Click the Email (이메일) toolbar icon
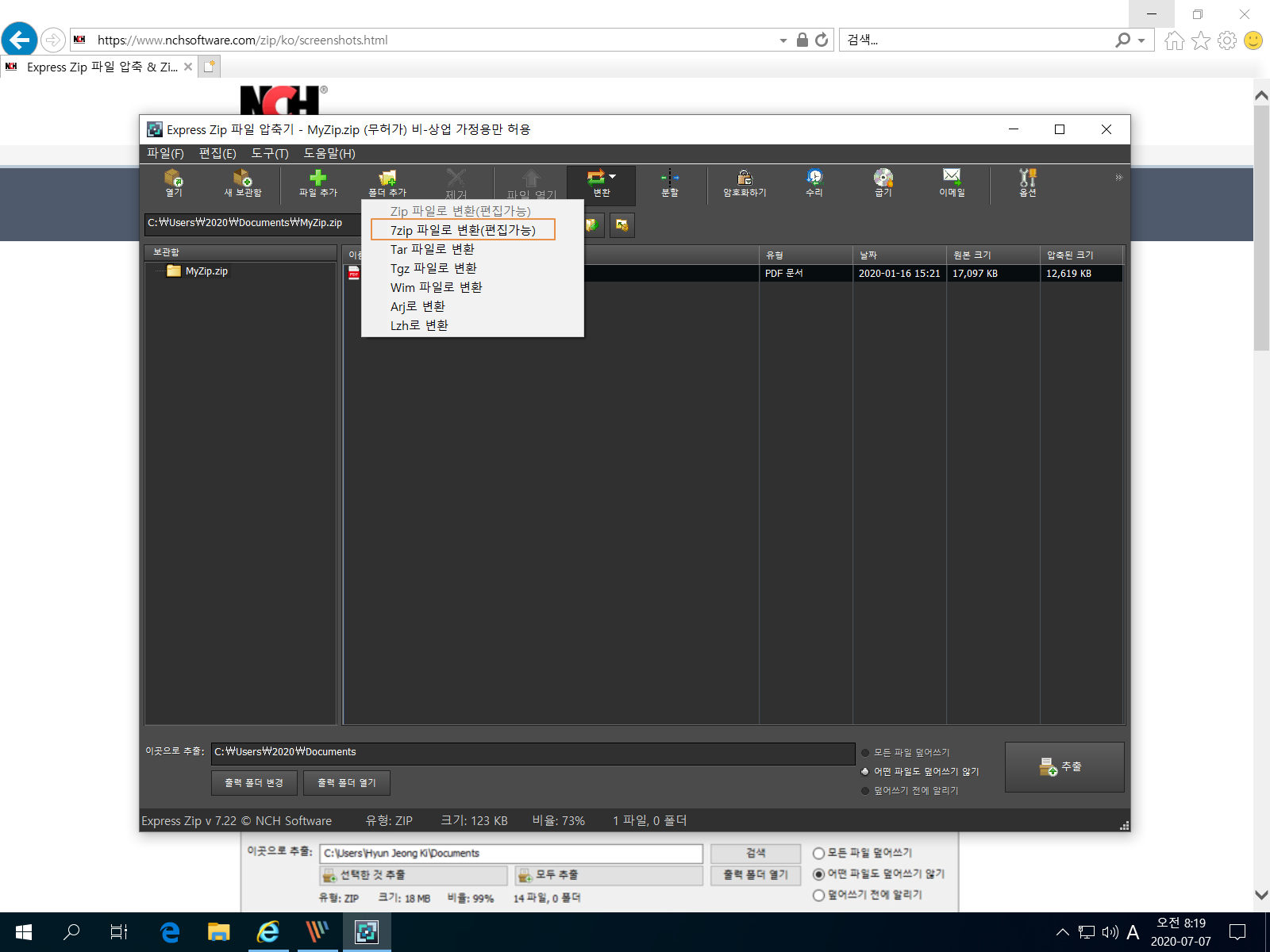This screenshot has height=952, width=1270. [x=952, y=182]
